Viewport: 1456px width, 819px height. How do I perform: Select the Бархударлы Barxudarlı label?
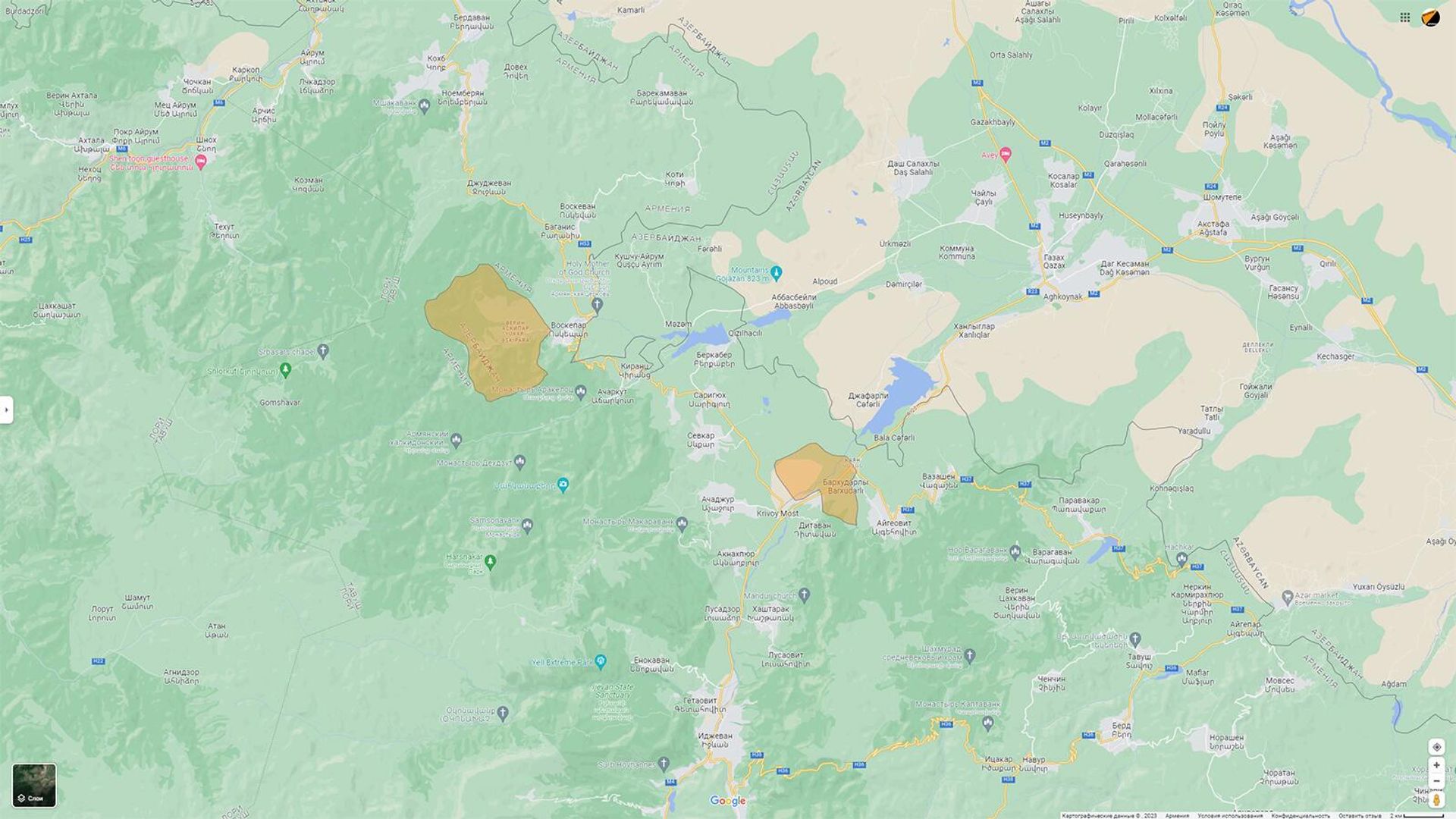(x=846, y=486)
